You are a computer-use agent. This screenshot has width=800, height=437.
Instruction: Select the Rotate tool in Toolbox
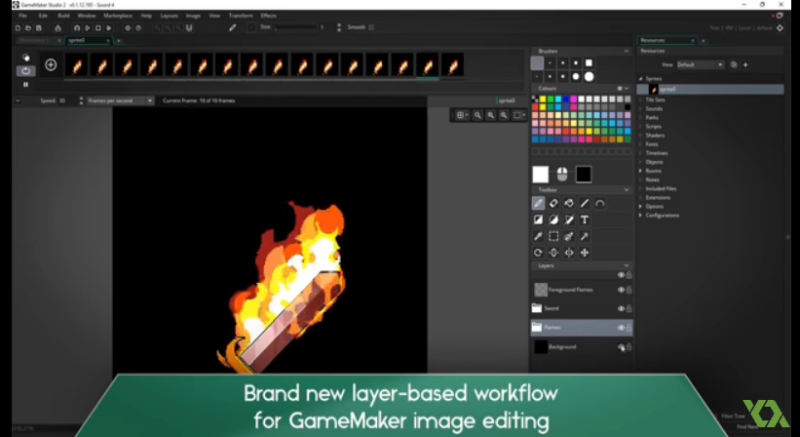pyautogui.click(x=538, y=252)
